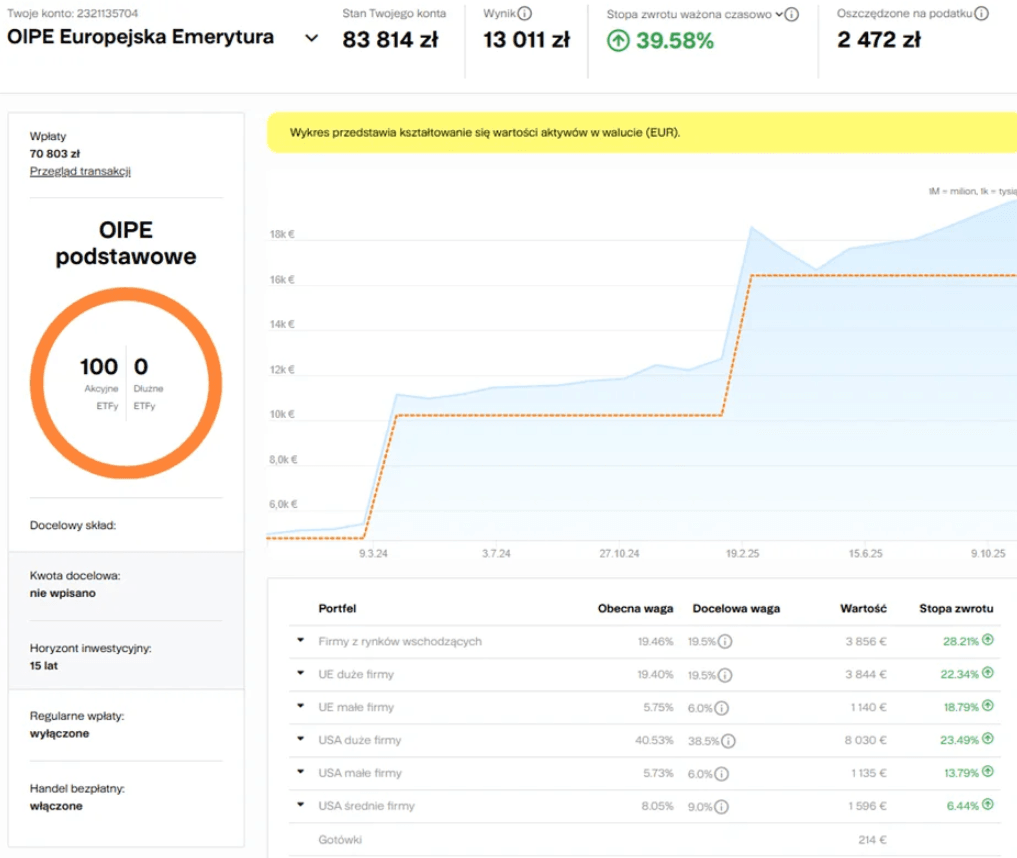1017x858 pixels.
Task: Click the info icon next to Wynik
Action: [525, 14]
